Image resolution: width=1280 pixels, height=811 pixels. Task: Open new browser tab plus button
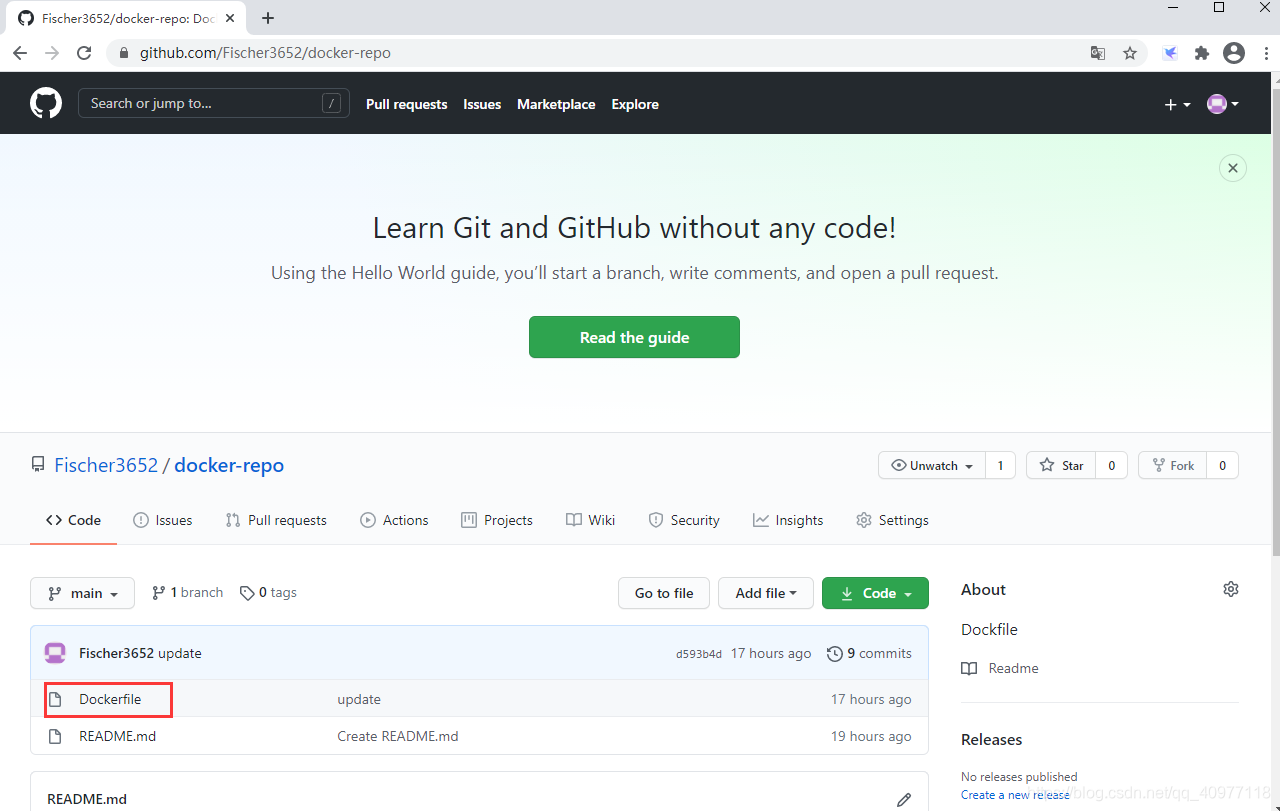(268, 18)
